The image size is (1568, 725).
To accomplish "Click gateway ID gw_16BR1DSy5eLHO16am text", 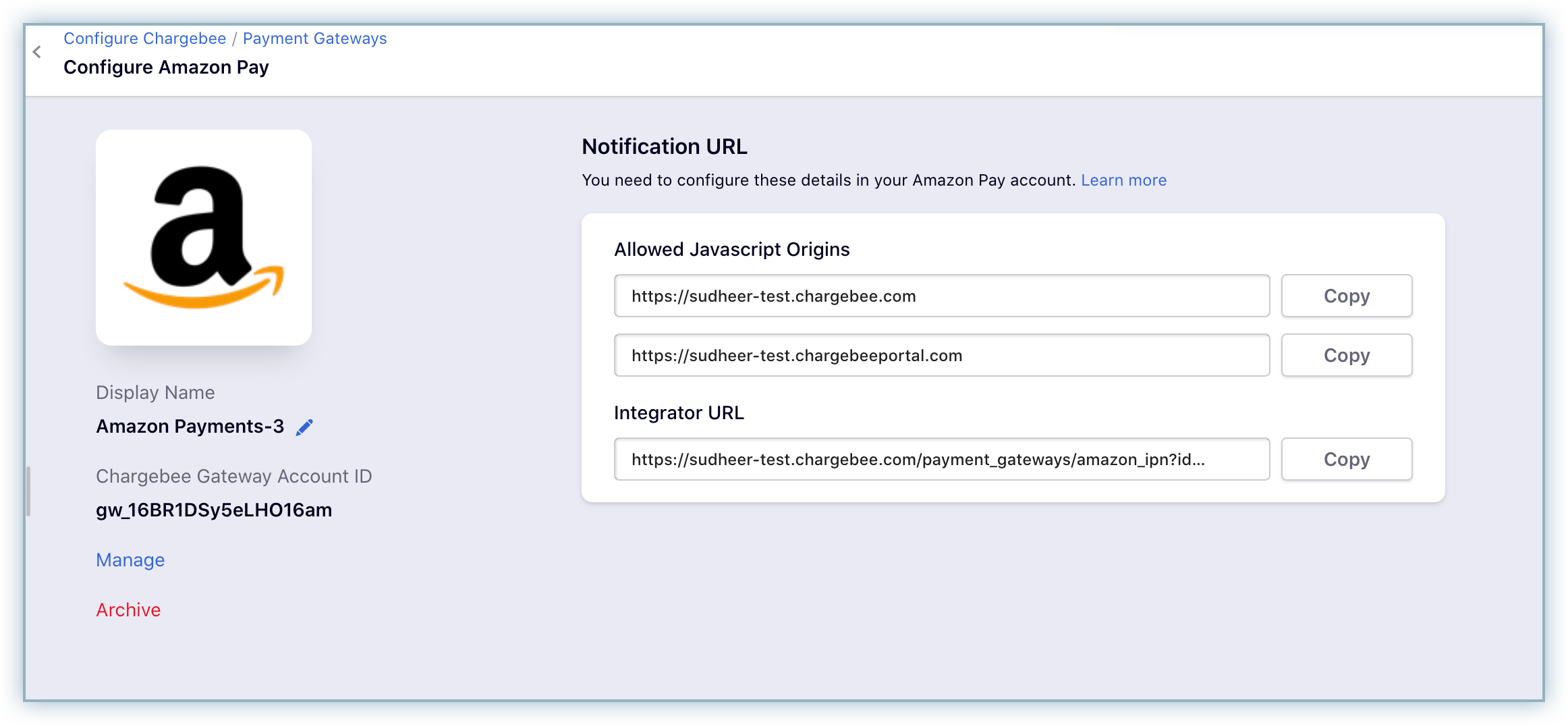I will (x=214, y=510).
